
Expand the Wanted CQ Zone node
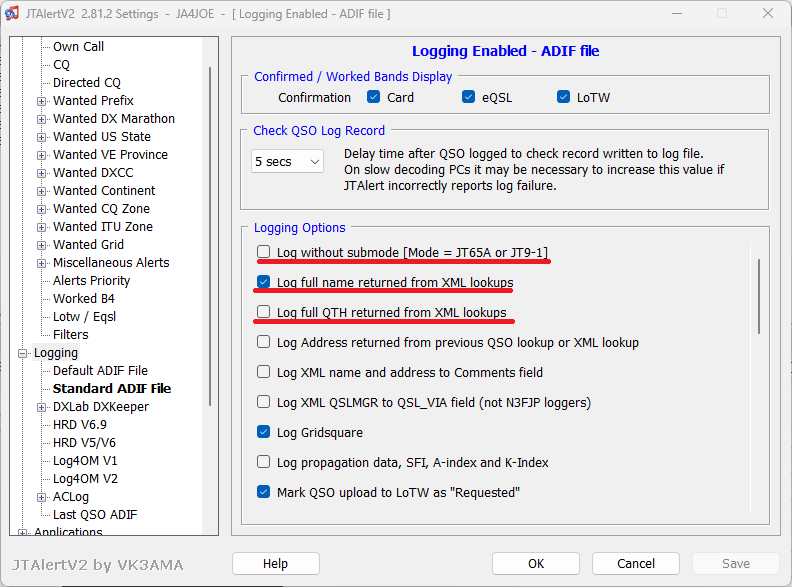pos(42,209)
